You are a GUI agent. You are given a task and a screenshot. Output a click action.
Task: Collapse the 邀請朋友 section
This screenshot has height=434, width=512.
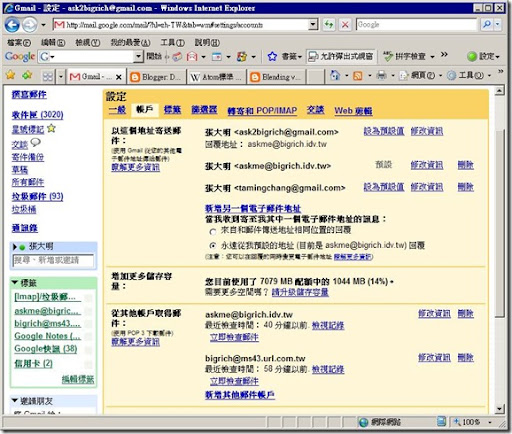[15, 400]
